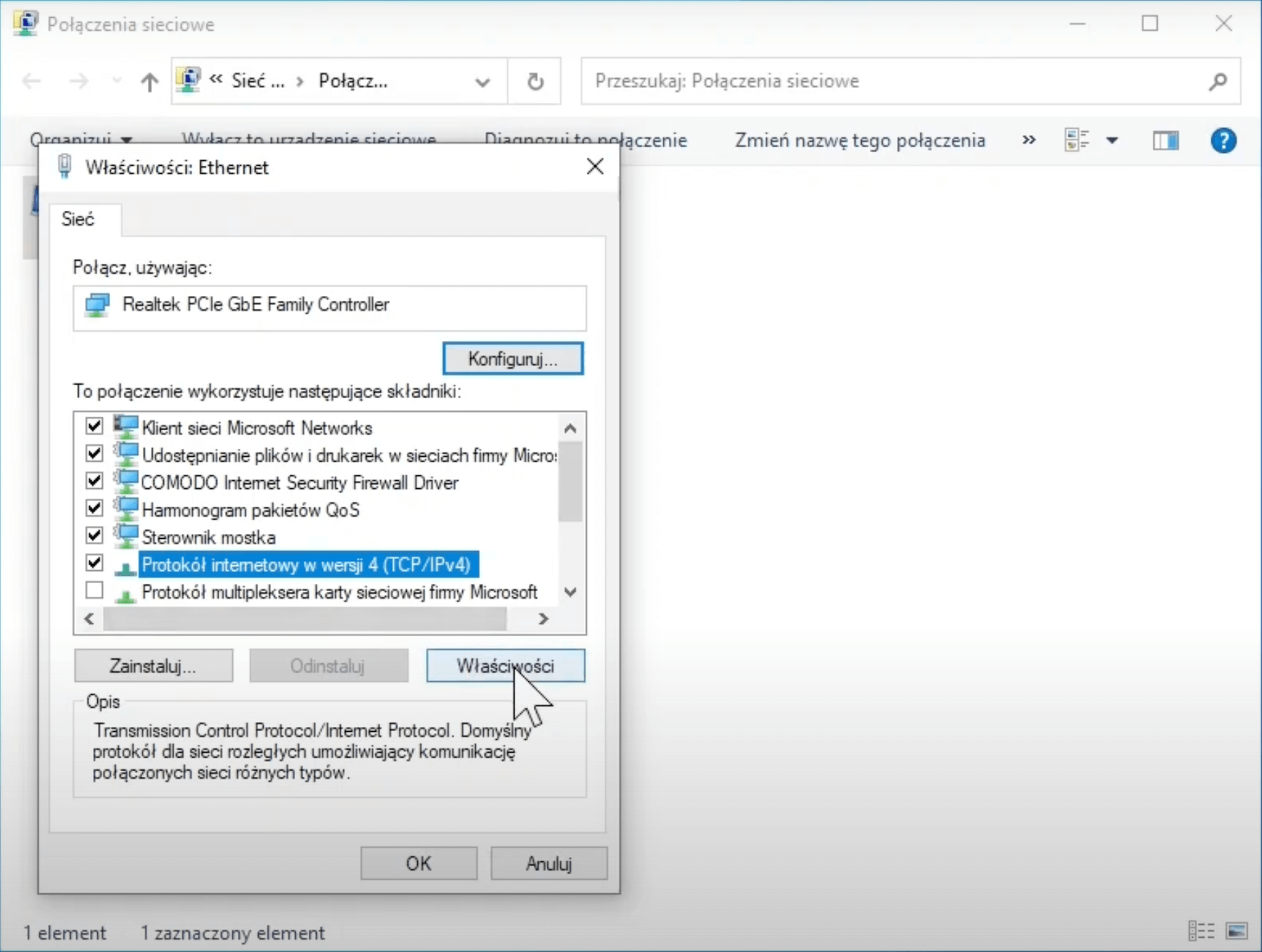Click the horizontal scrollbar thumb in components list

pyautogui.click(x=305, y=619)
